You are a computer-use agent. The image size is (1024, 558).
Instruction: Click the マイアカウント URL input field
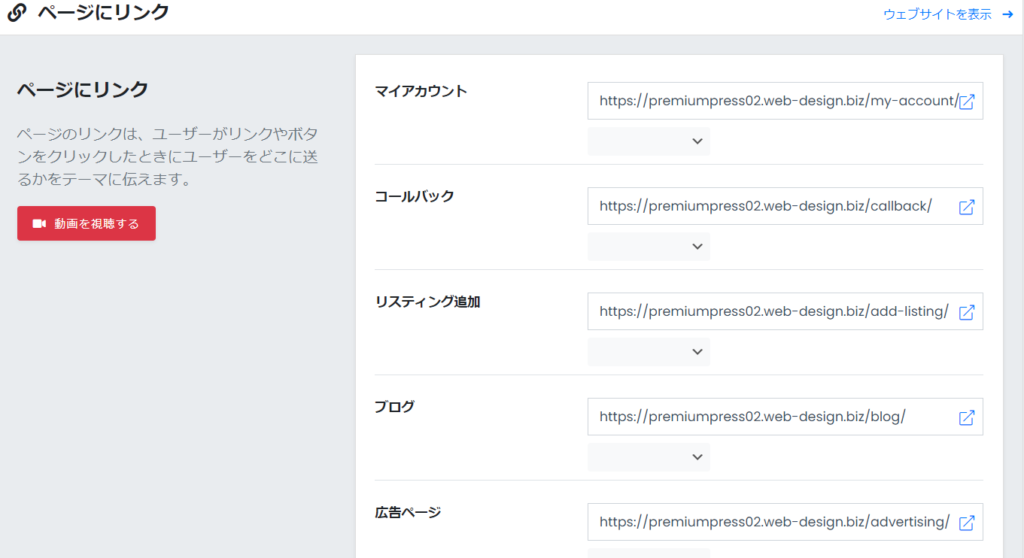785,101
